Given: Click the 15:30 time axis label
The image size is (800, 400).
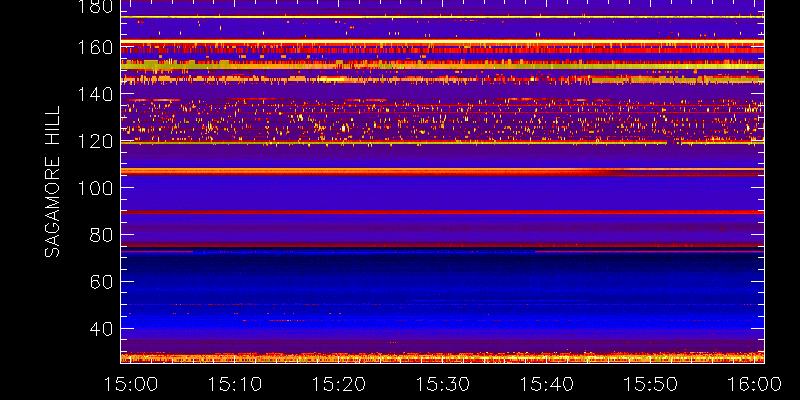Looking at the screenshot, I should pos(442,384).
